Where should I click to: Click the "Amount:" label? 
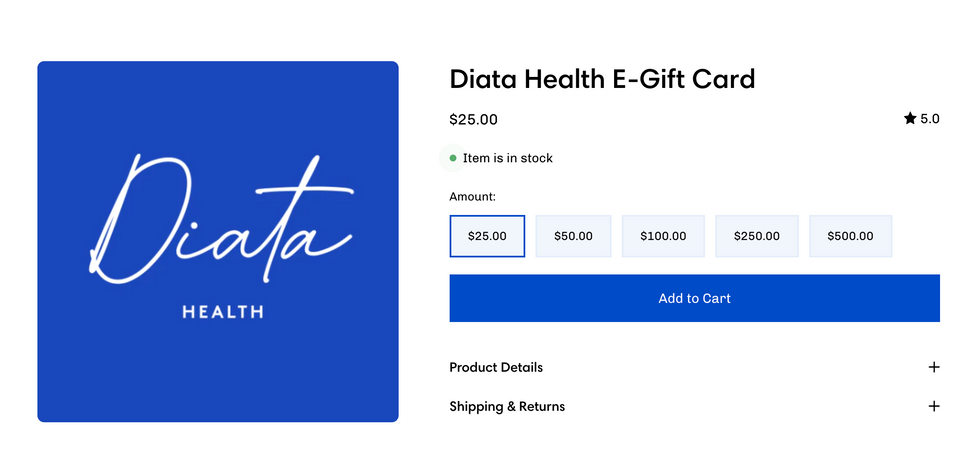coord(472,197)
